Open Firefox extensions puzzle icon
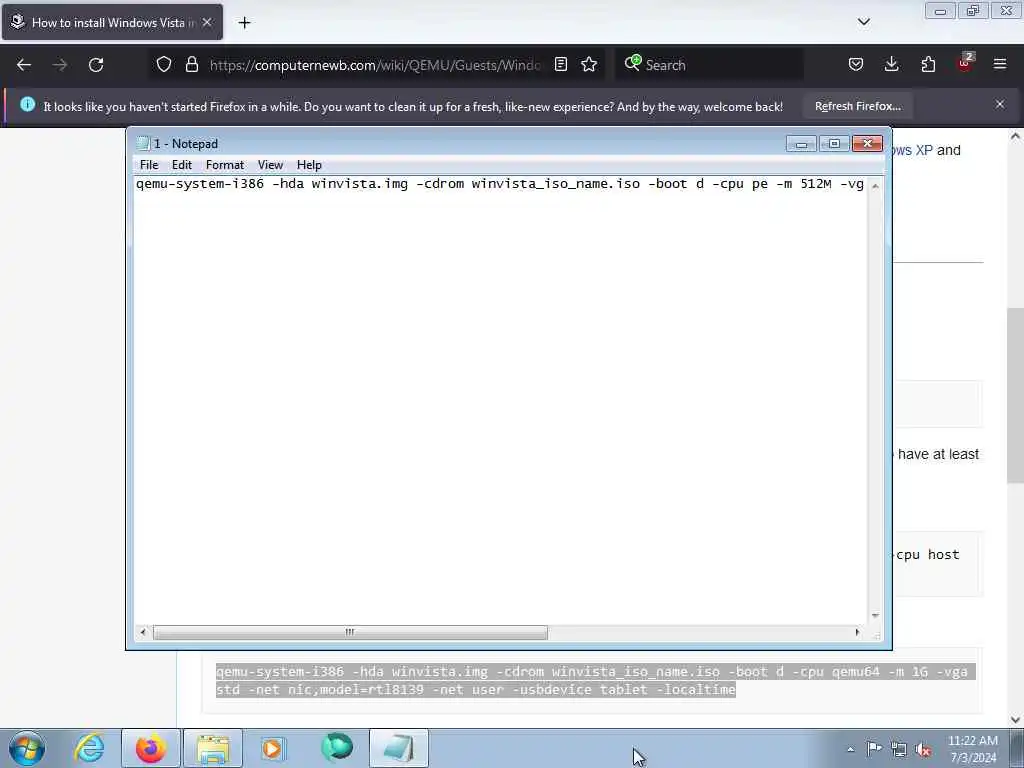This screenshot has height=768, width=1024. click(928, 64)
